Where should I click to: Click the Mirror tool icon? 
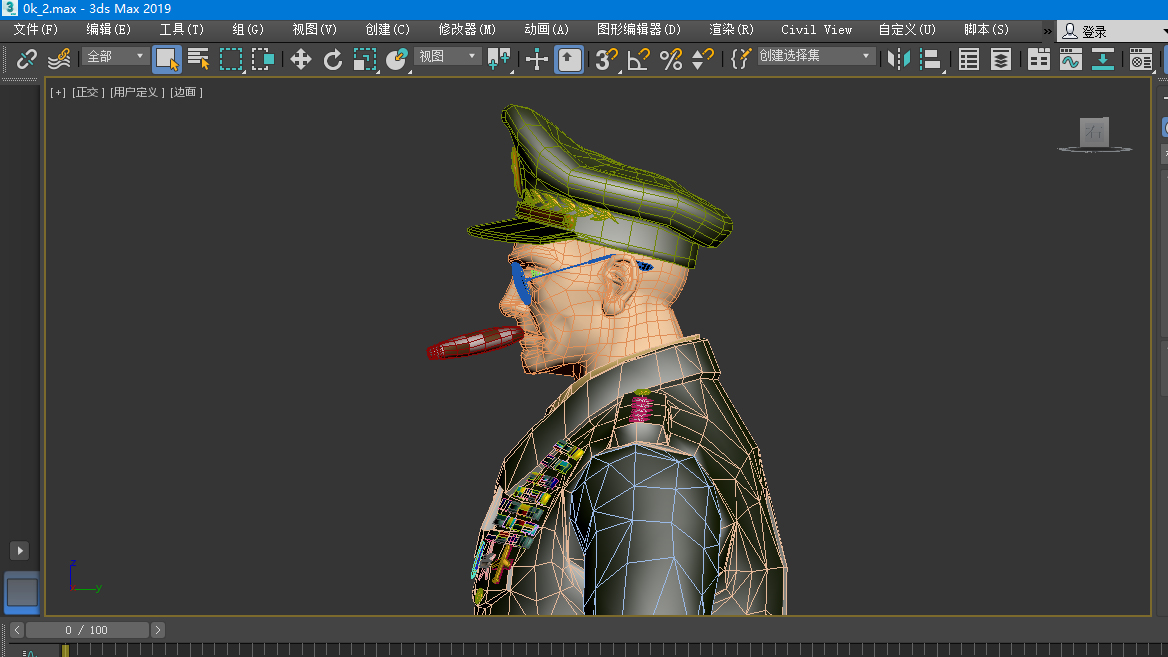pos(899,59)
